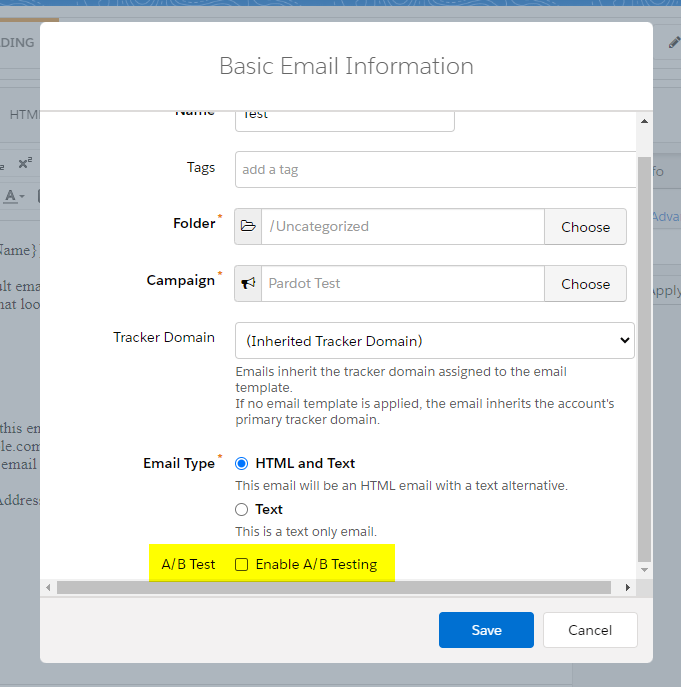Image resolution: width=681 pixels, height=687 pixels.
Task: Click the Choose button for Folder
Action: 585,227
